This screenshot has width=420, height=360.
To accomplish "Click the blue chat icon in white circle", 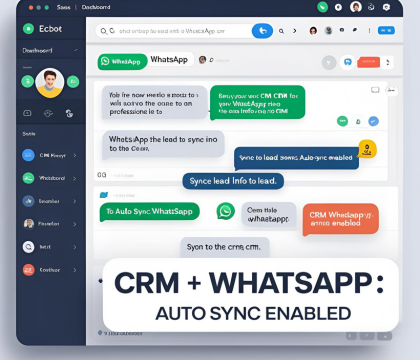I will tap(347, 62).
